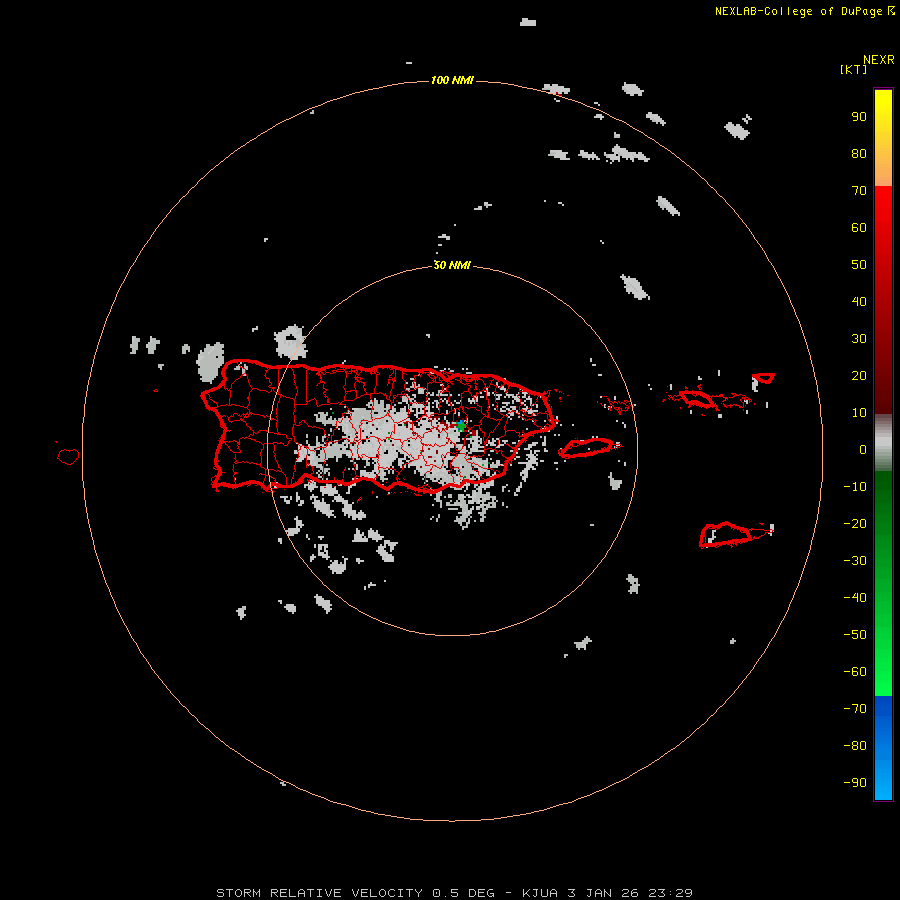Click the small Mona Island outline west of Puerto Rico
The height and width of the screenshot is (900, 900).
(x=68, y=456)
